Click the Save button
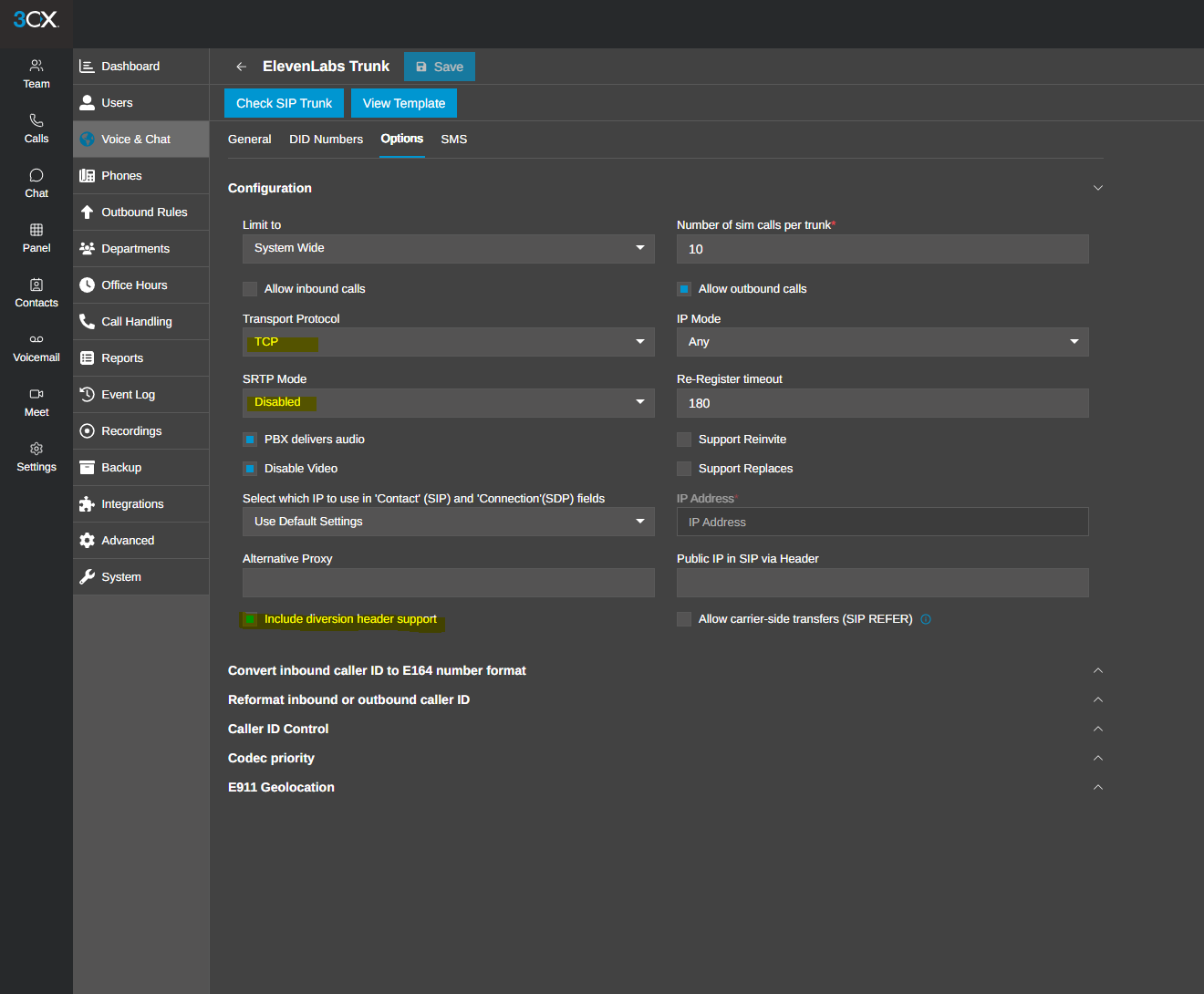 point(440,67)
